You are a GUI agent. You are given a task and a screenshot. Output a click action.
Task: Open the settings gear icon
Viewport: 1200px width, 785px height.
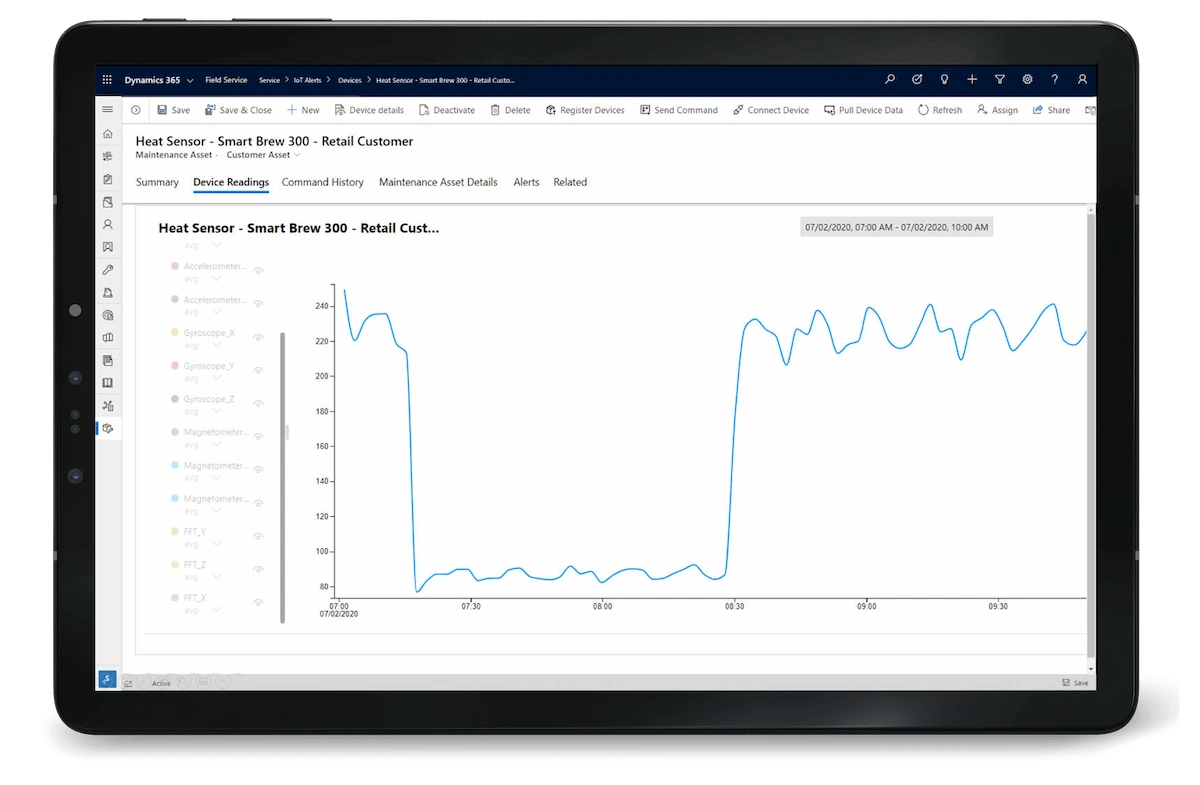[x=1027, y=80]
